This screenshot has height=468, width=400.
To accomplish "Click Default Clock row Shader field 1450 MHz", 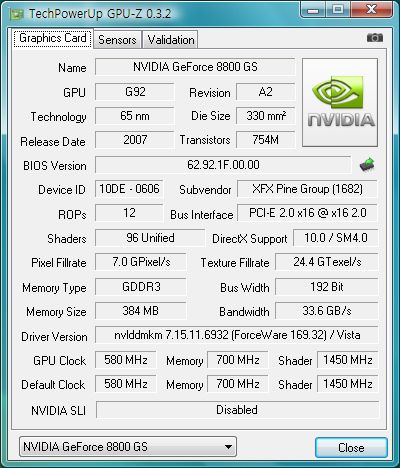I will pyautogui.click(x=348, y=384).
